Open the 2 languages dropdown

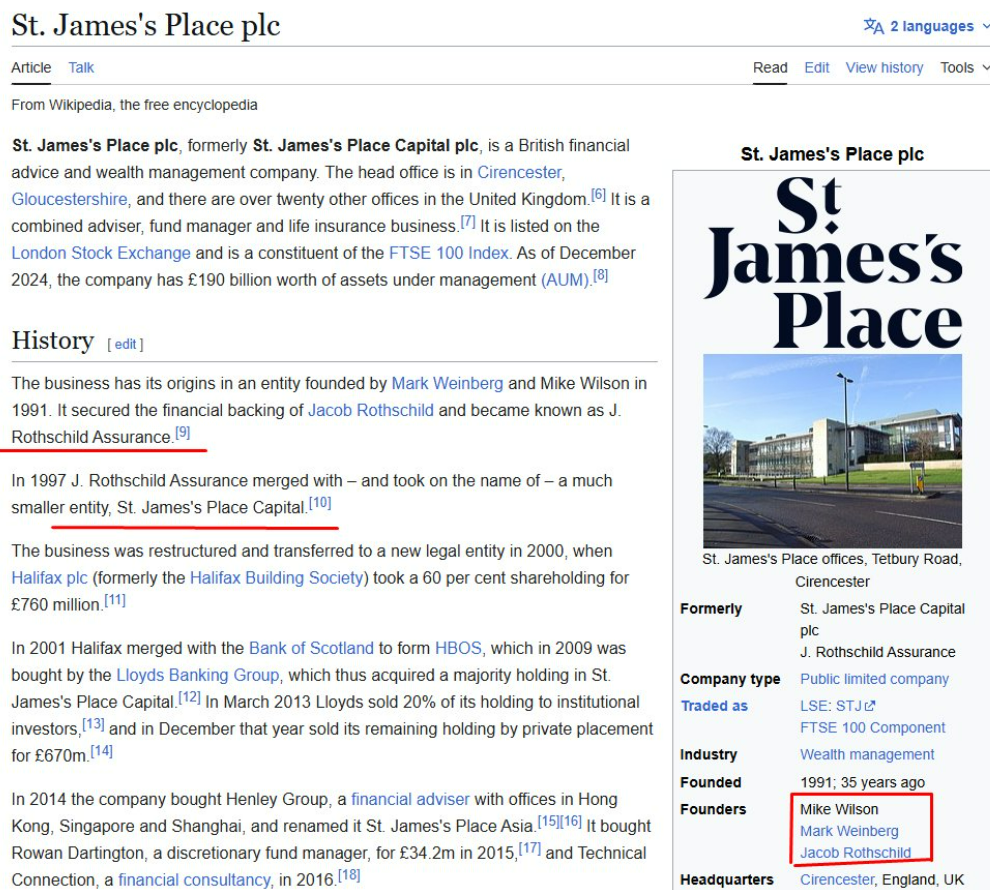point(926,26)
